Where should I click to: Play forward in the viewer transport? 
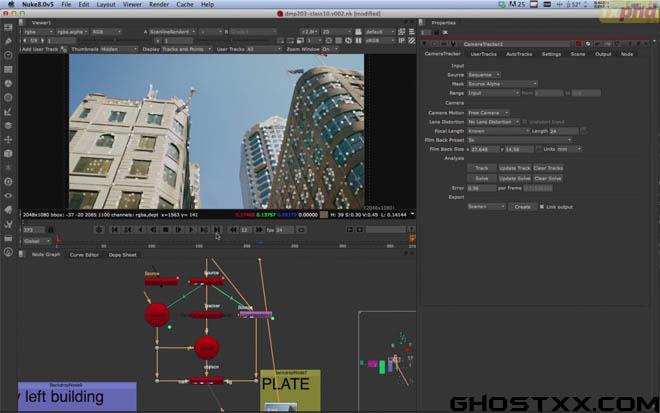[x=191, y=229]
